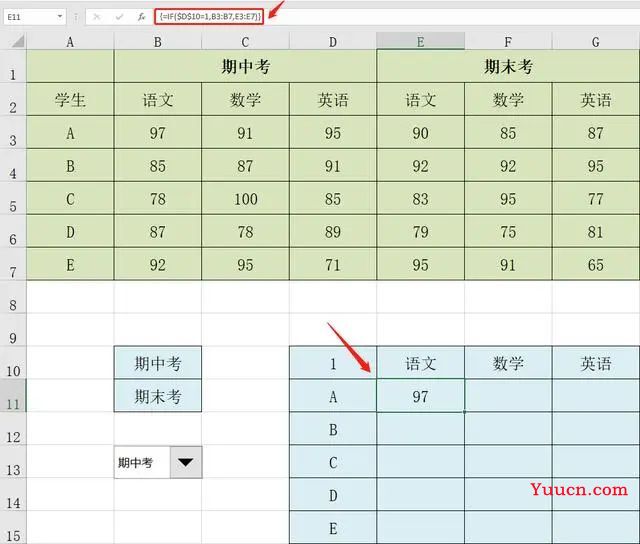This screenshot has width=640, height=544.
Task: Select column F header
Action: tap(508, 42)
